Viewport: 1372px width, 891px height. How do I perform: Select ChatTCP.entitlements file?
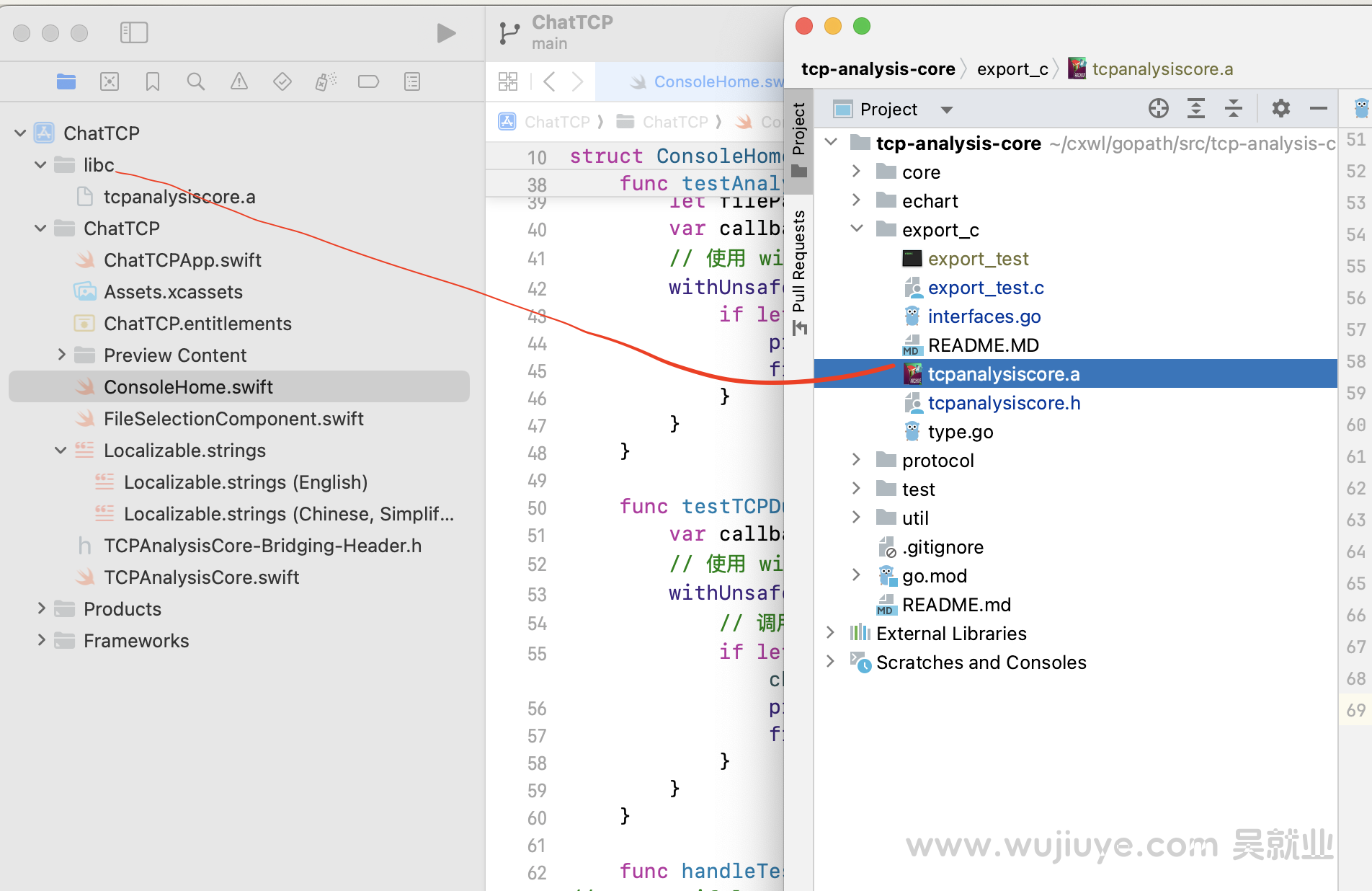(197, 324)
